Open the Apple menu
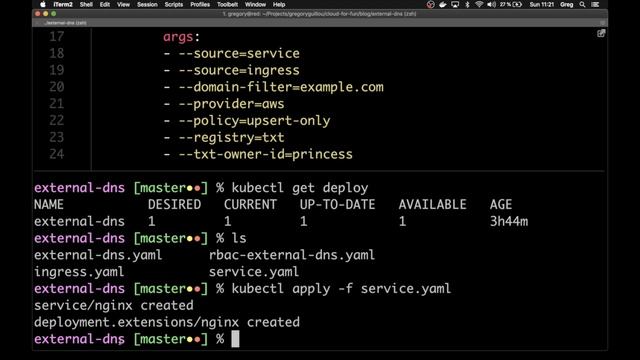Image resolution: width=640 pixels, height=360 pixels. point(43,4)
